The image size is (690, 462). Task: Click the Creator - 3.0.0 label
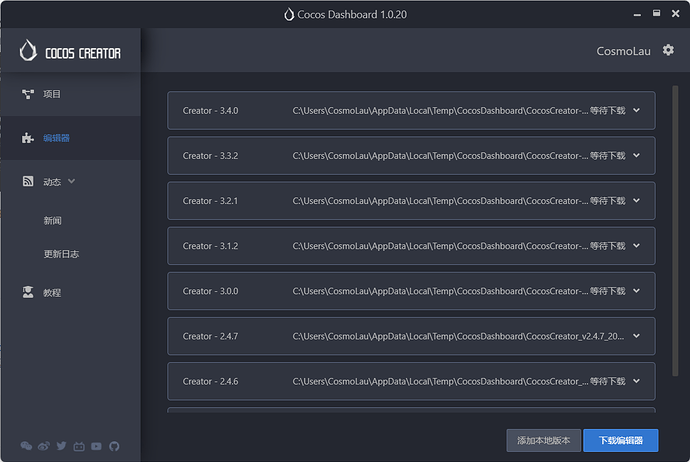click(x=210, y=291)
